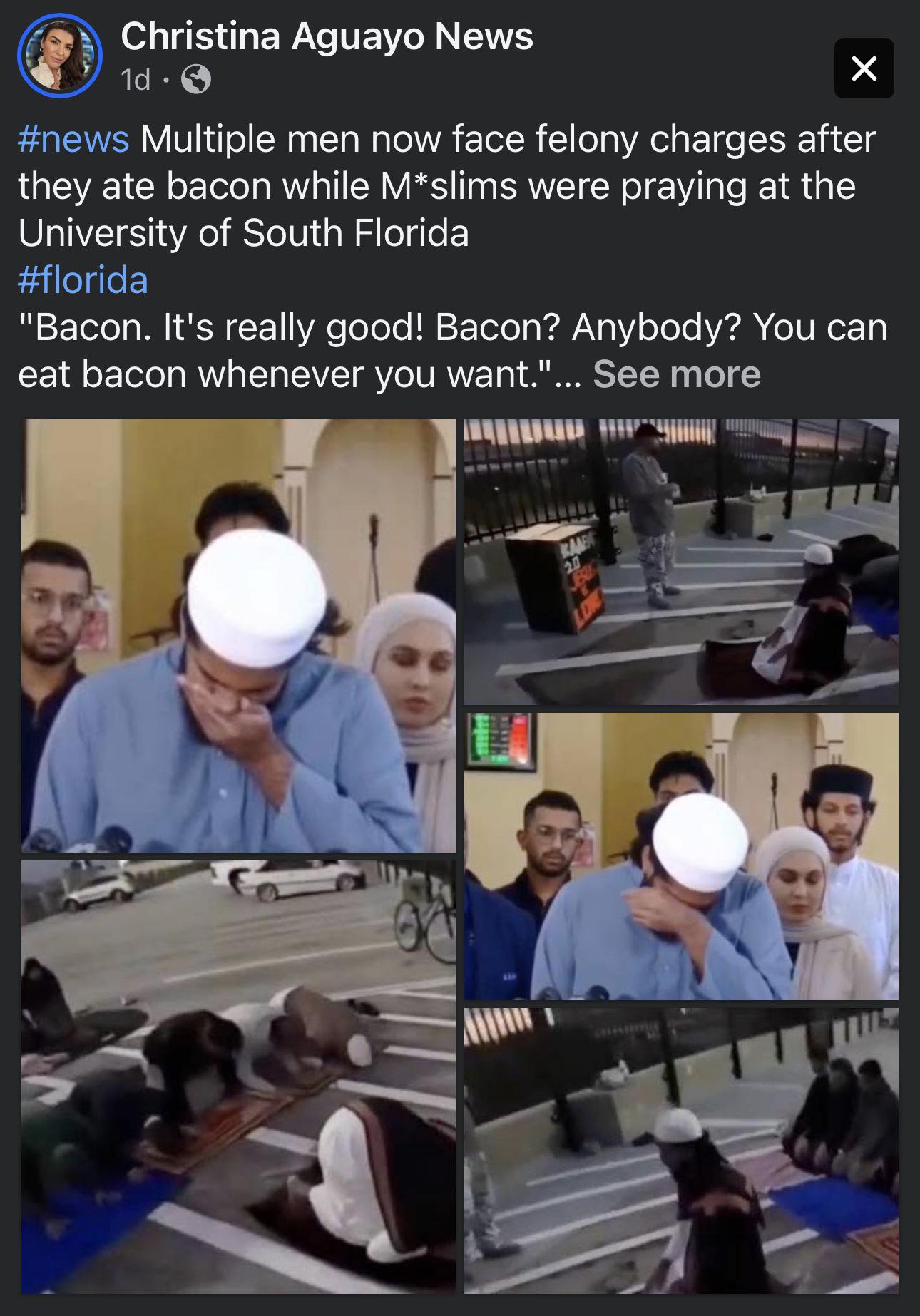This screenshot has width=920, height=1316.
Task: Open press conference photo with woman in hijab
Action: (x=681, y=856)
